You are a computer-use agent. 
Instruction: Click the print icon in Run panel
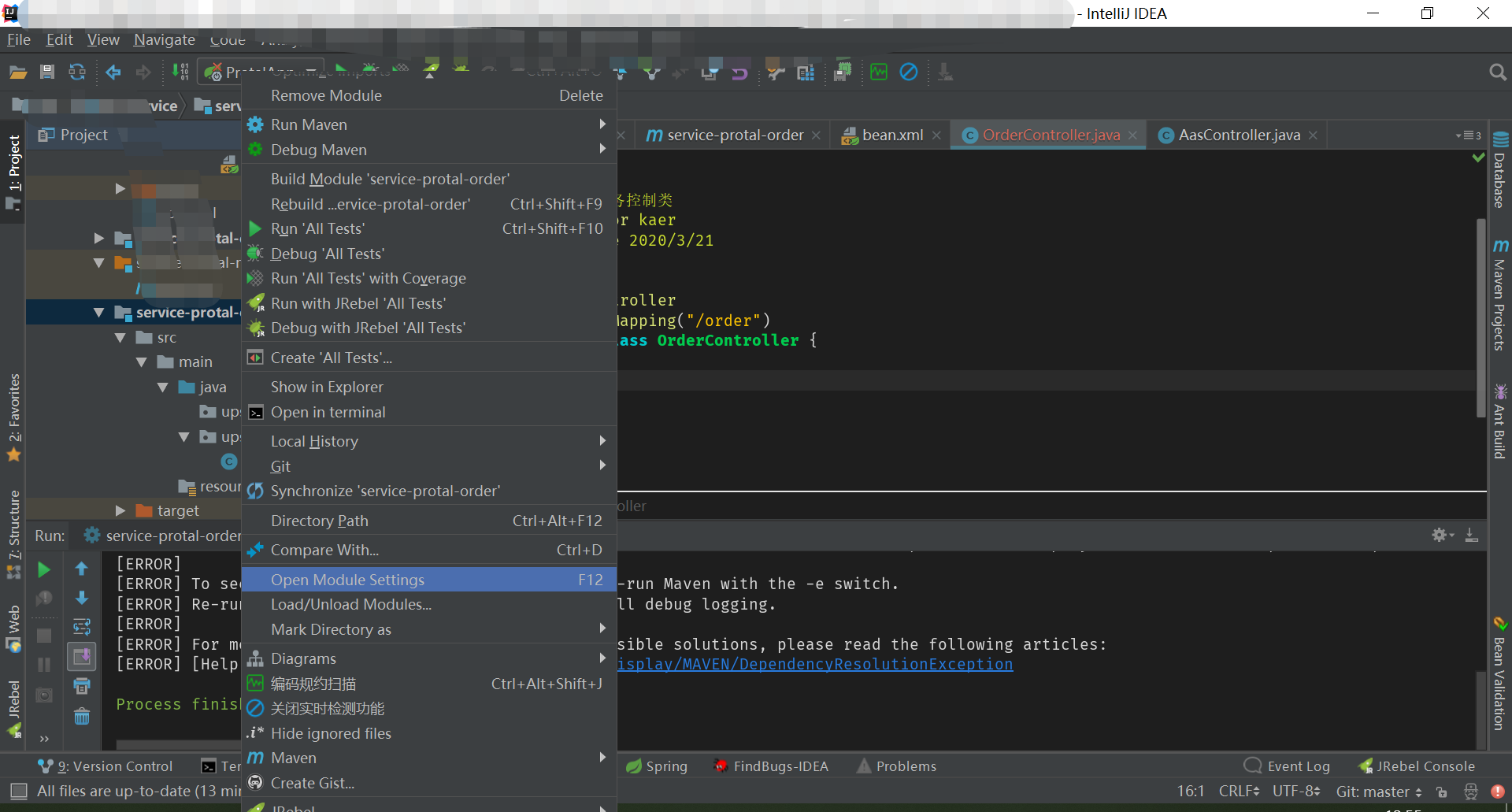(82, 686)
